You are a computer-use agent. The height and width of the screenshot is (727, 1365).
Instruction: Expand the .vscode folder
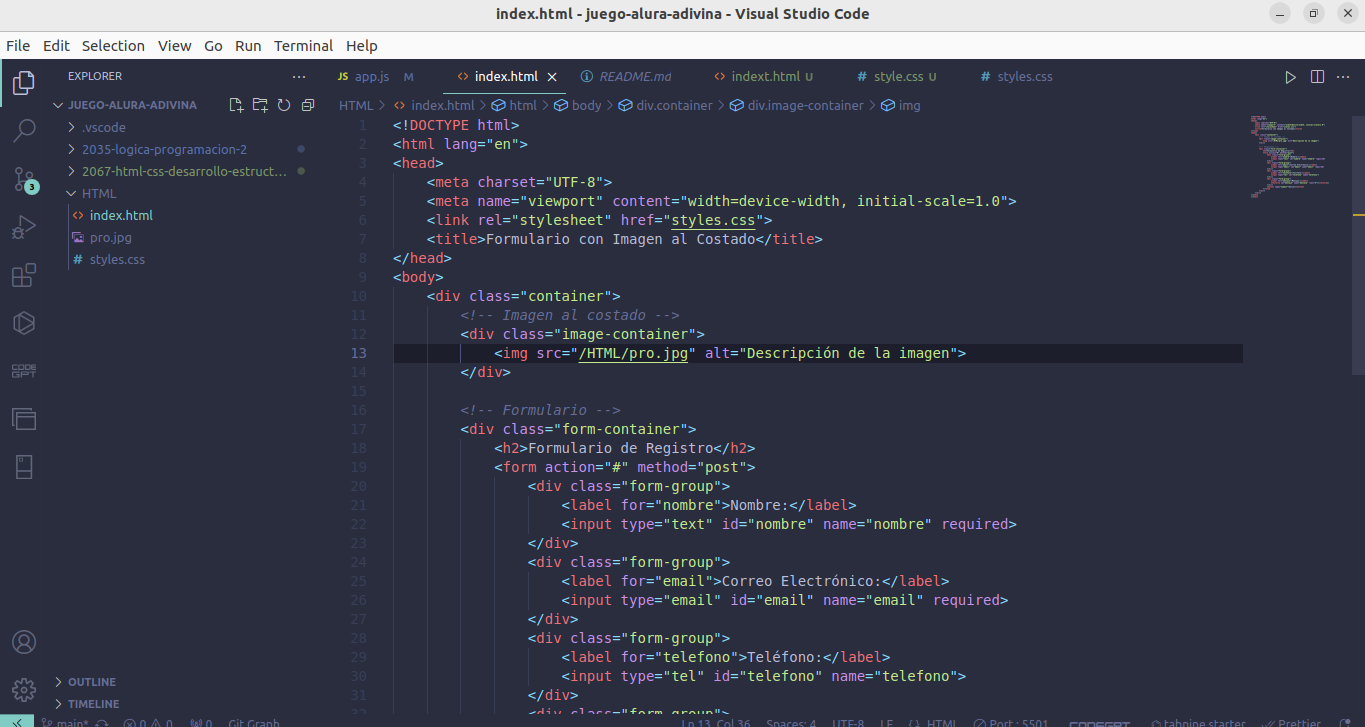coord(104,127)
